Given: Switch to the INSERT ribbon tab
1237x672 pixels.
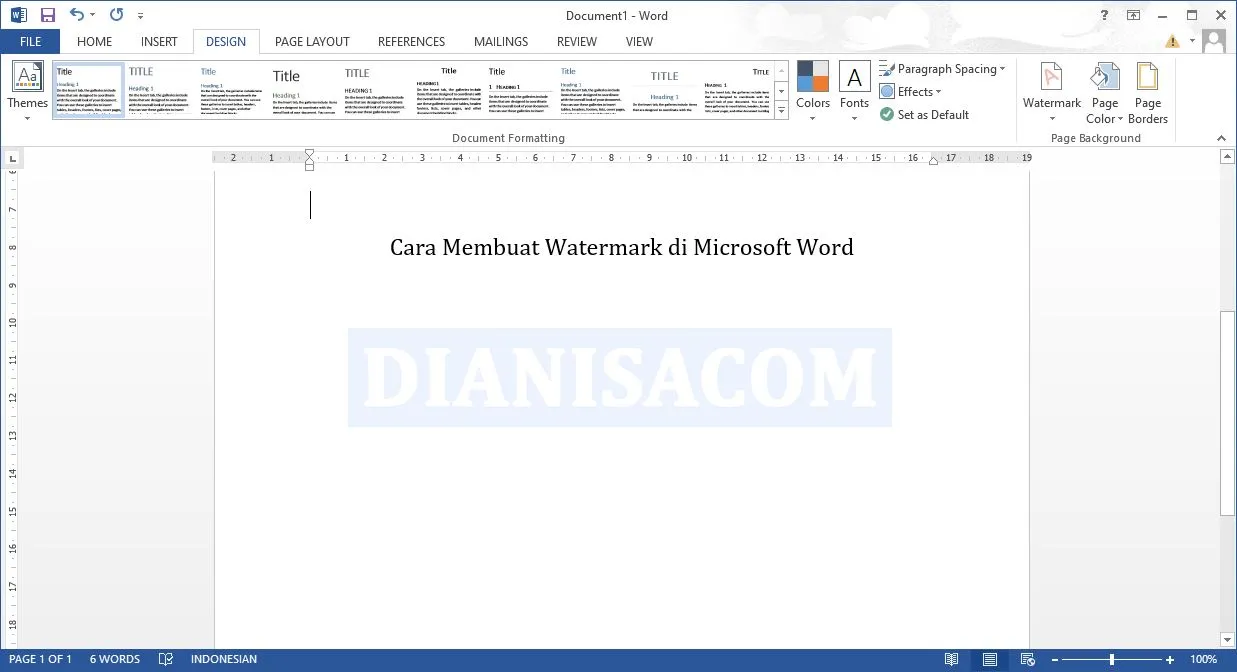Looking at the screenshot, I should click(159, 41).
